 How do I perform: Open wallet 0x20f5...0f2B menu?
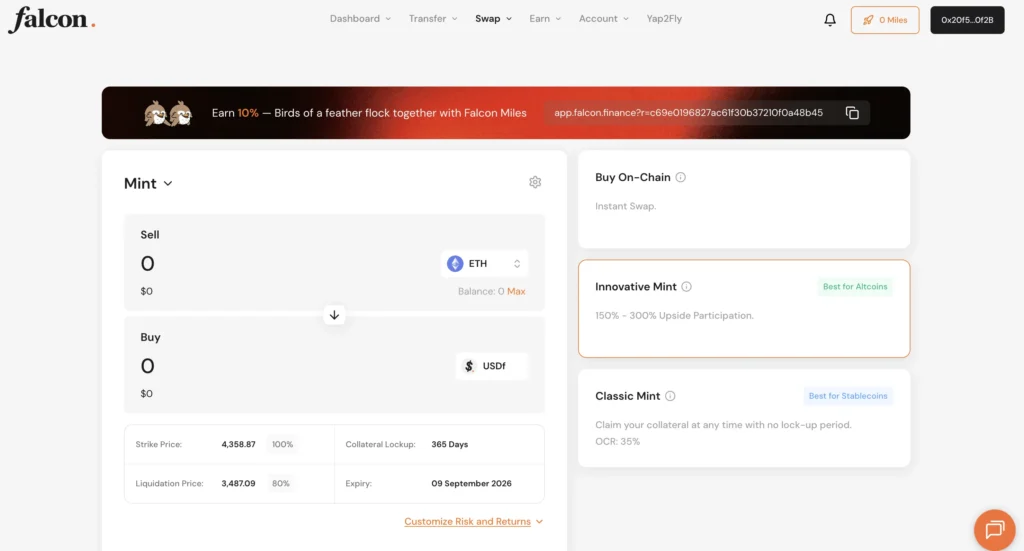click(x=967, y=20)
